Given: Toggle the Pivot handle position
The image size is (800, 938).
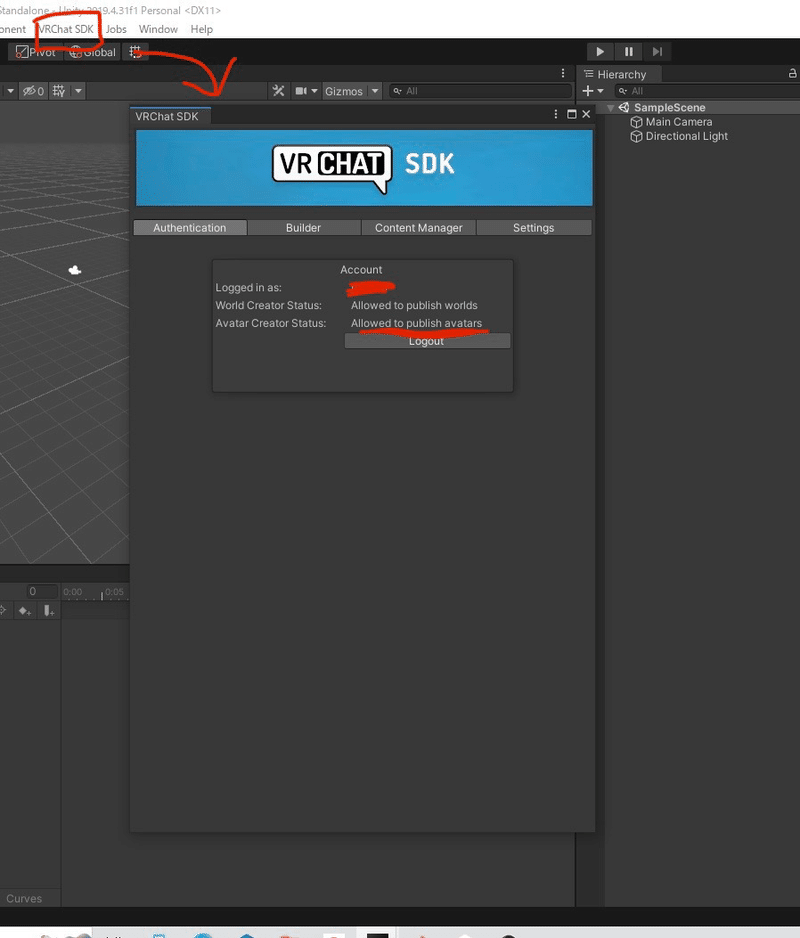Looking at the screenshot, I should 35,52.
